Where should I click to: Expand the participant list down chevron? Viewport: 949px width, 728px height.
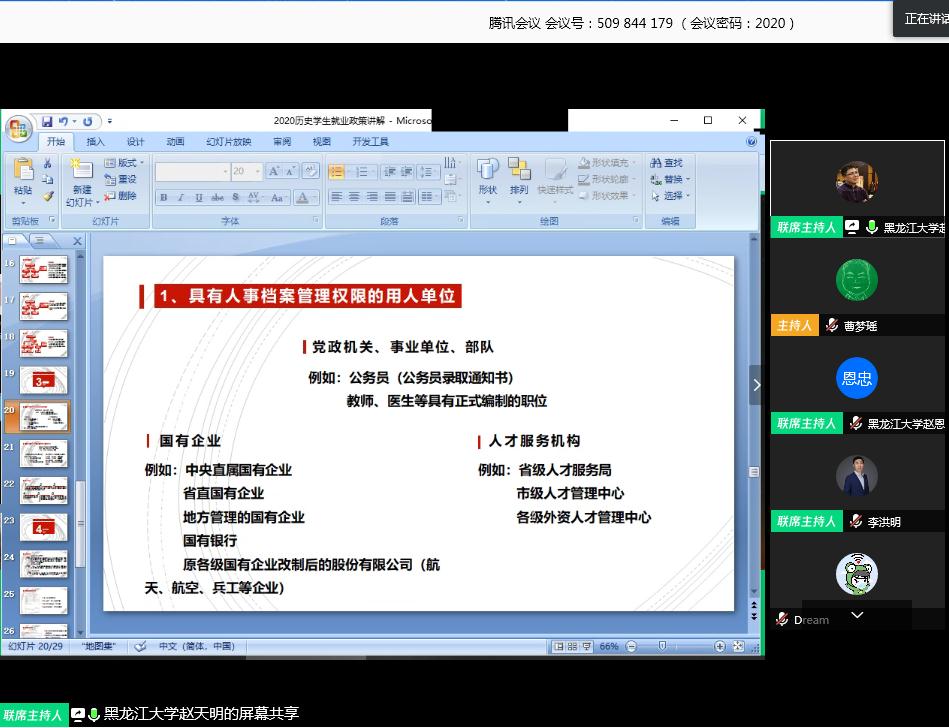[857, 615]
